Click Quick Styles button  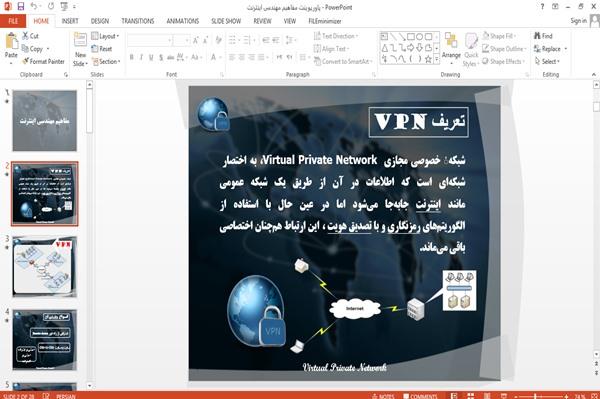[471, 50]
